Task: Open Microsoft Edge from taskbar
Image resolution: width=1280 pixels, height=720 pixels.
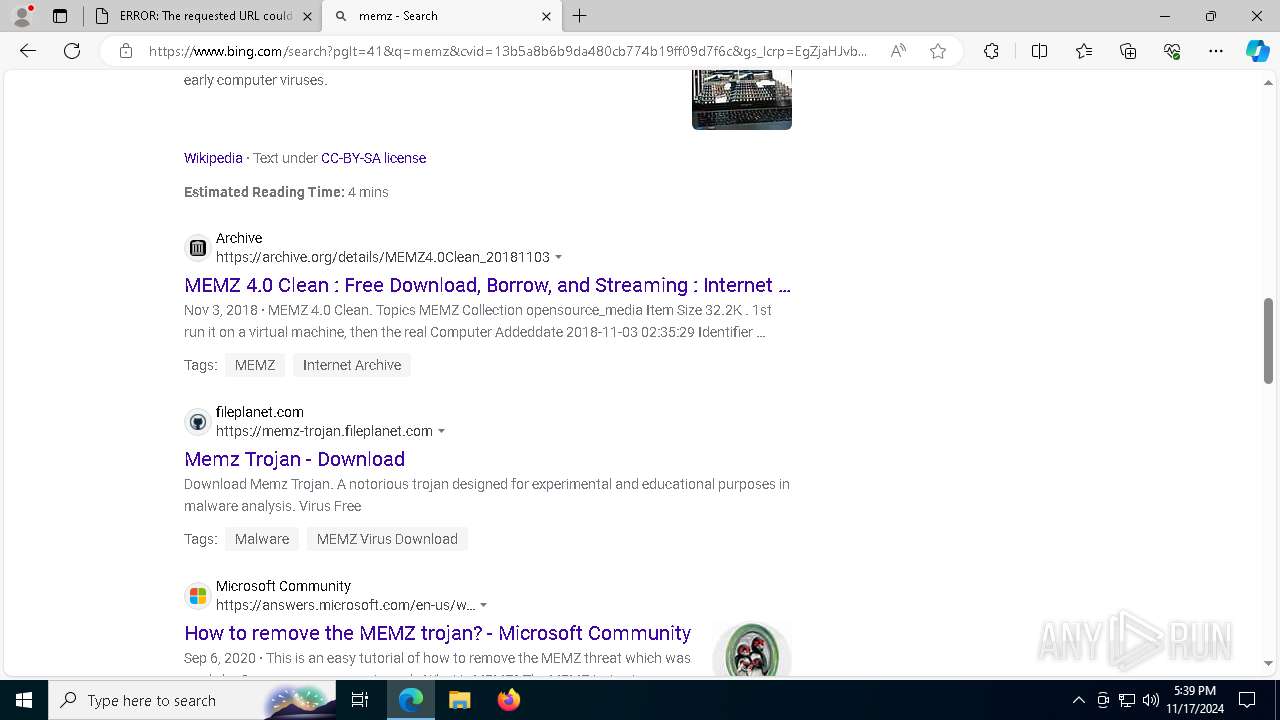Action: 411,700
